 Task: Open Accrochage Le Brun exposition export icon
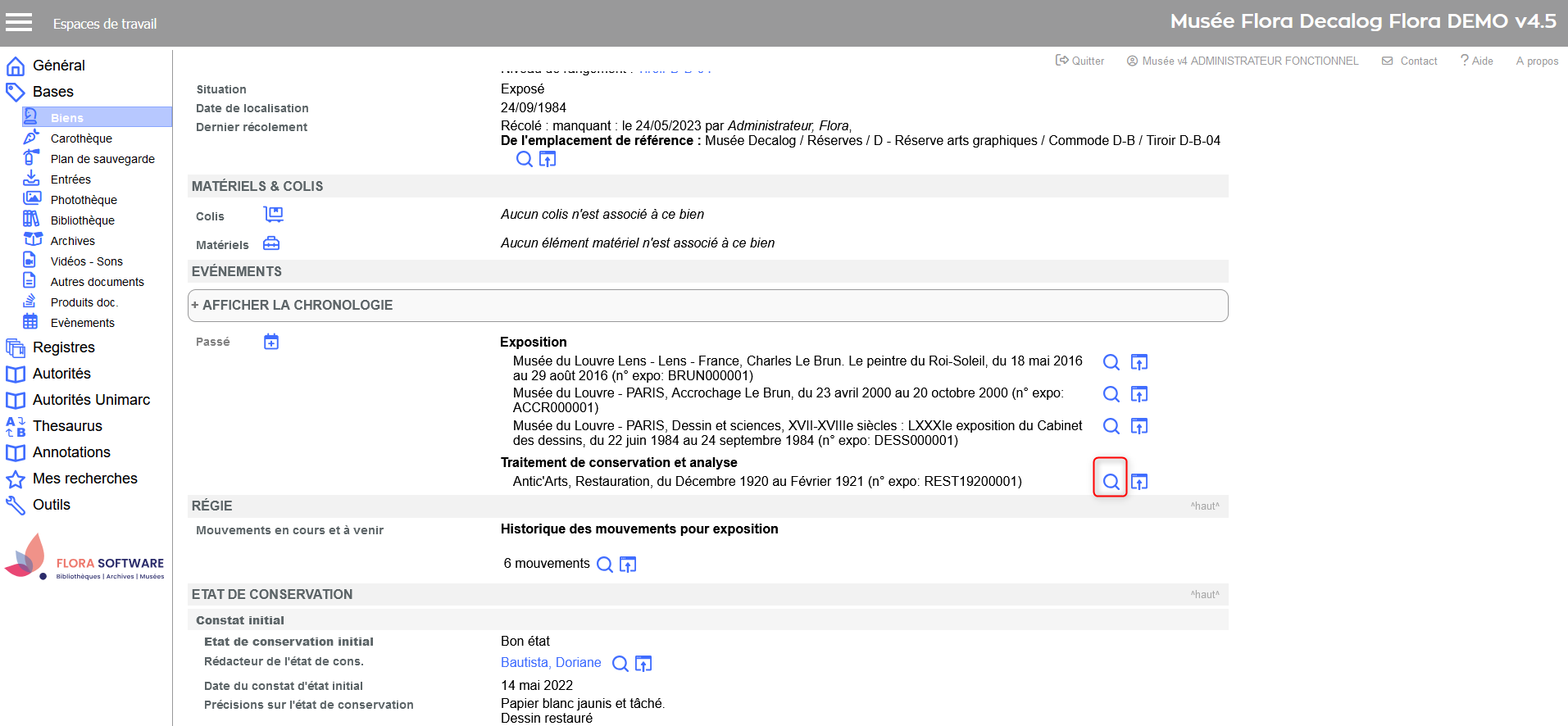click(1139, 394)
